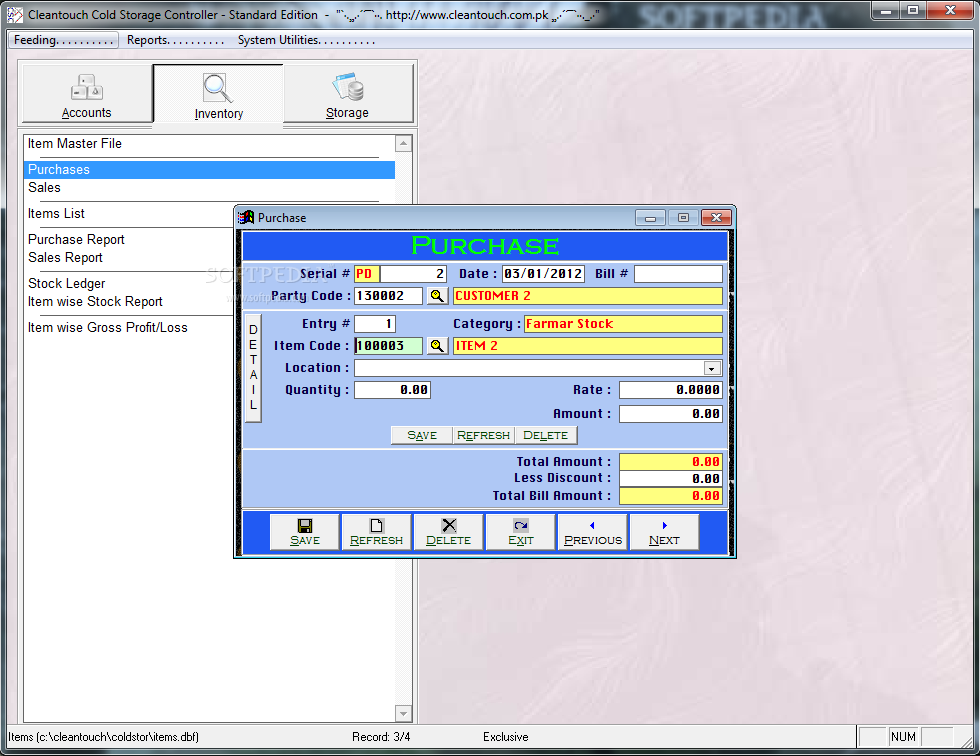Click the Party Code lookup magnifier icon
The width and height of the screenshot is (980, 756).
click(437, 296)
